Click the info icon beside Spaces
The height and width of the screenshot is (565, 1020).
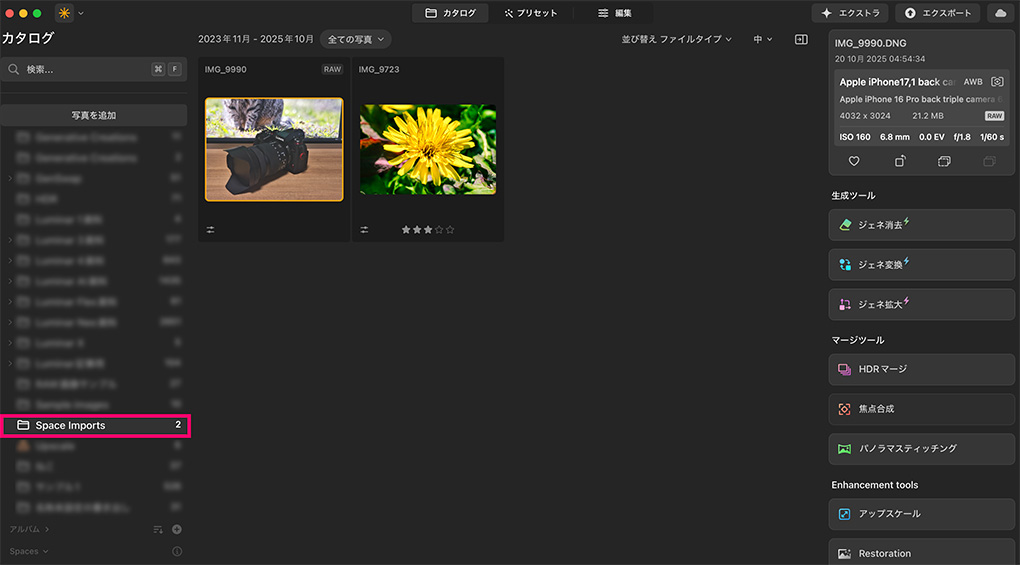[177, 551]
